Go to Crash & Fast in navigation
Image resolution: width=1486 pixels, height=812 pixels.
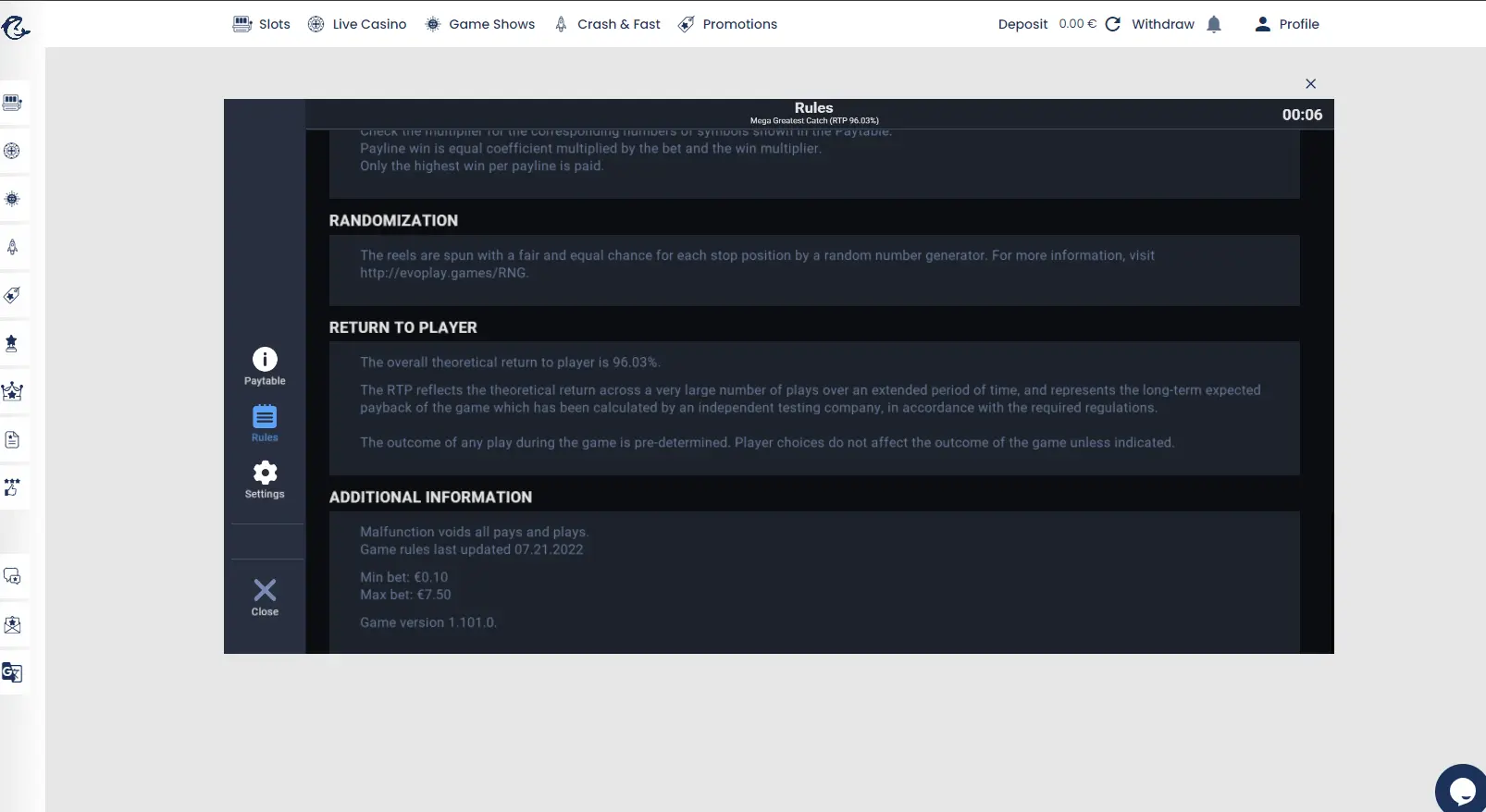[607, 24]
